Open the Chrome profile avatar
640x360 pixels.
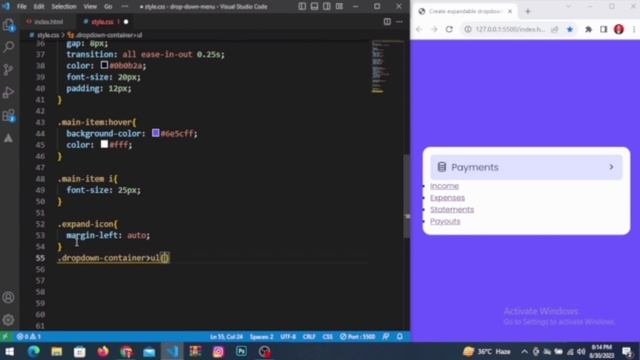(619, 29)
